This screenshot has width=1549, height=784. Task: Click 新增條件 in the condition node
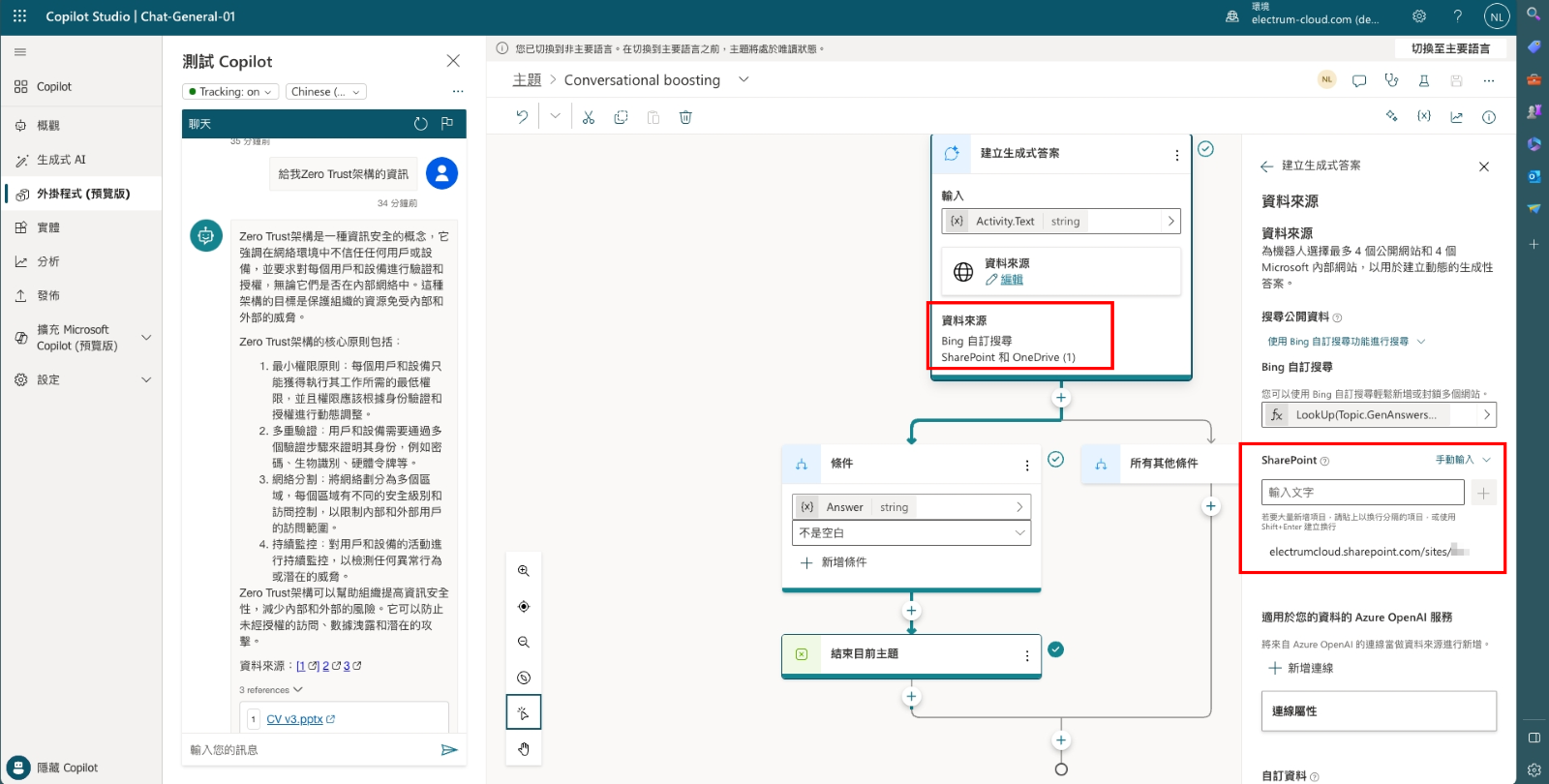coord(834,562)
